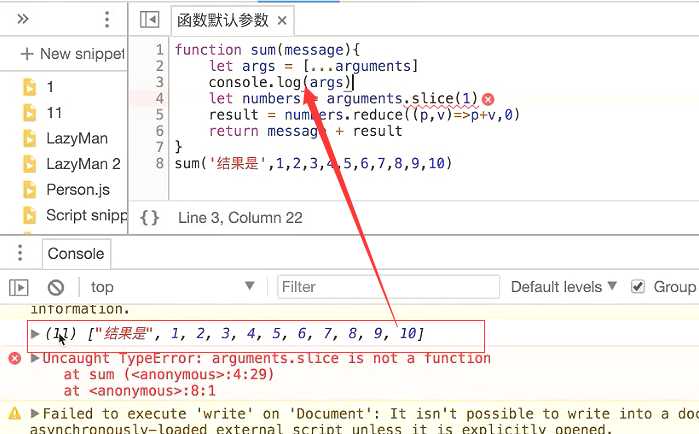Click the red error icon beside TypeError

tap(15, 358)
